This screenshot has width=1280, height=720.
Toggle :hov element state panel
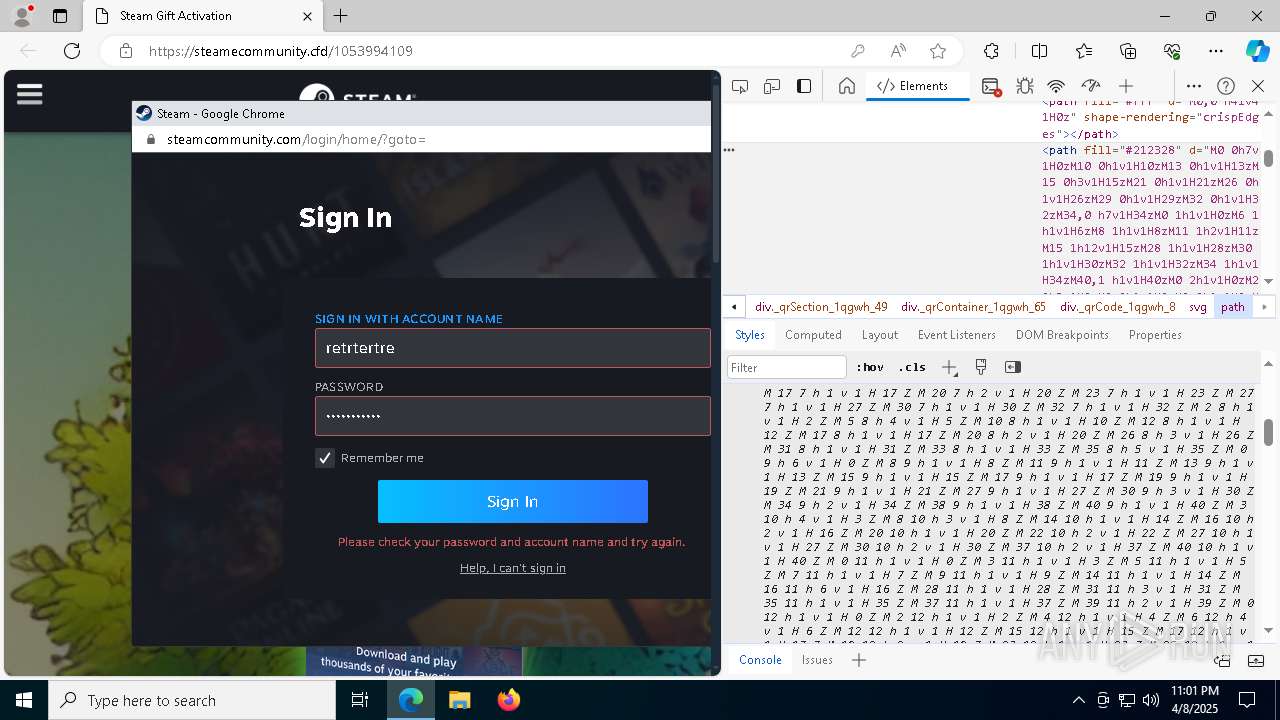pyautogui.click(x=870, y=367)
